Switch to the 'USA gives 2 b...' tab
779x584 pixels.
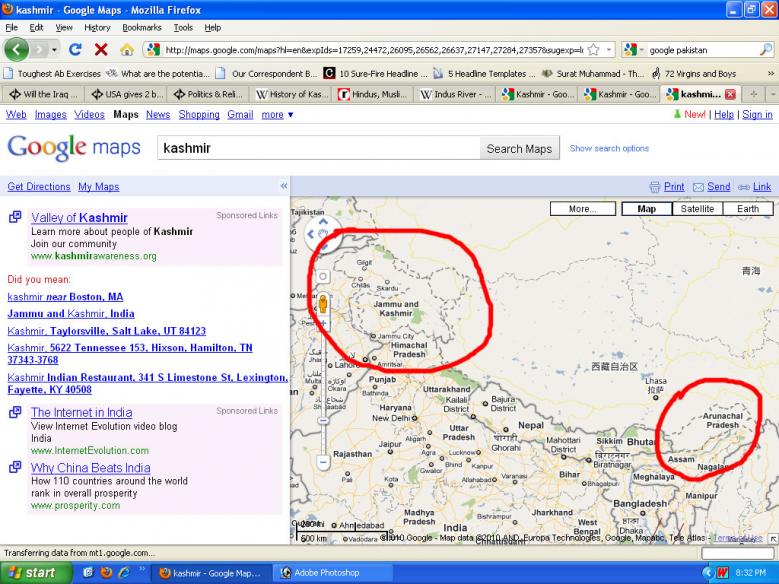pos(126,94)
